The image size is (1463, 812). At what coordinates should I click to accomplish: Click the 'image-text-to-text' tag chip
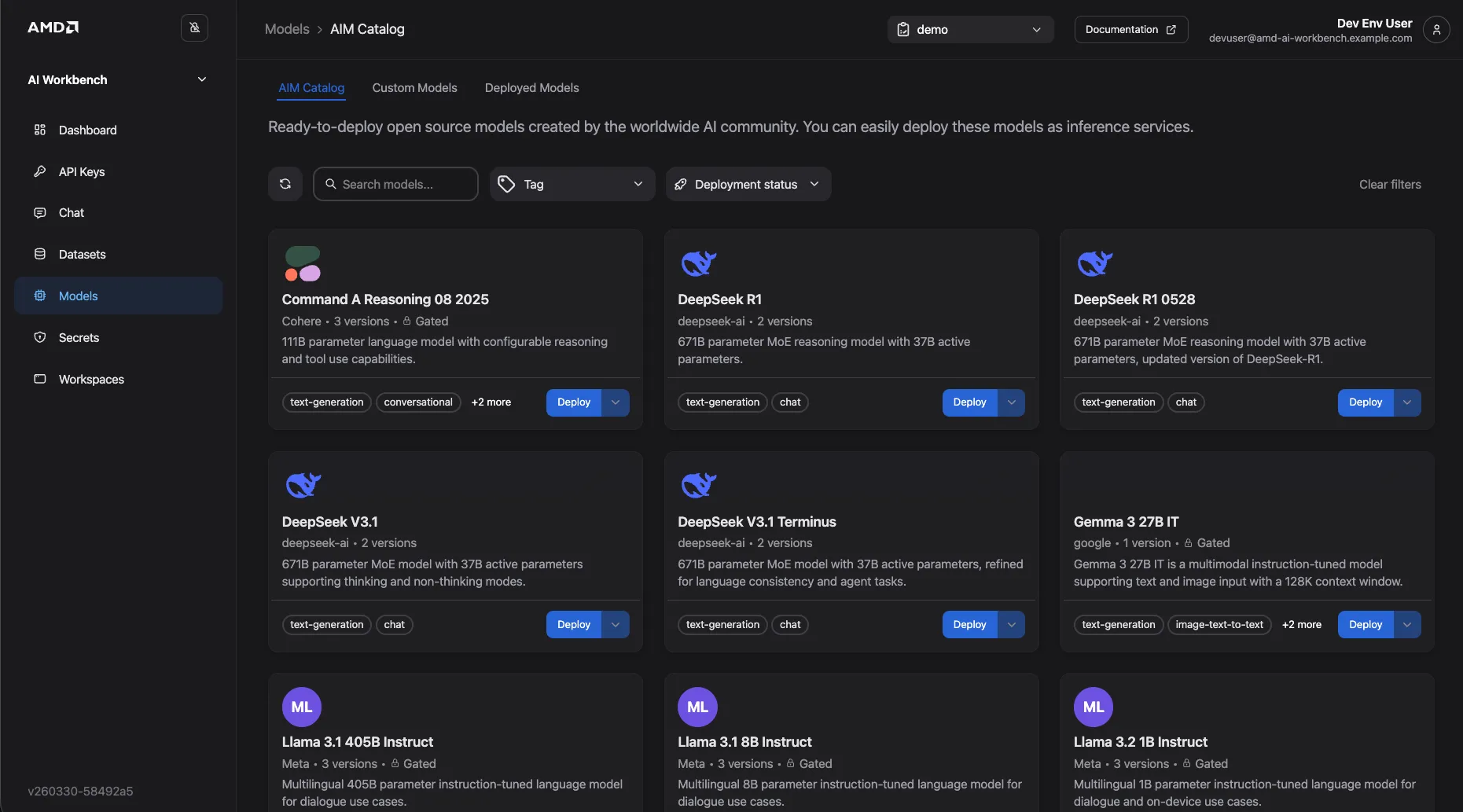coord(1219,624)
